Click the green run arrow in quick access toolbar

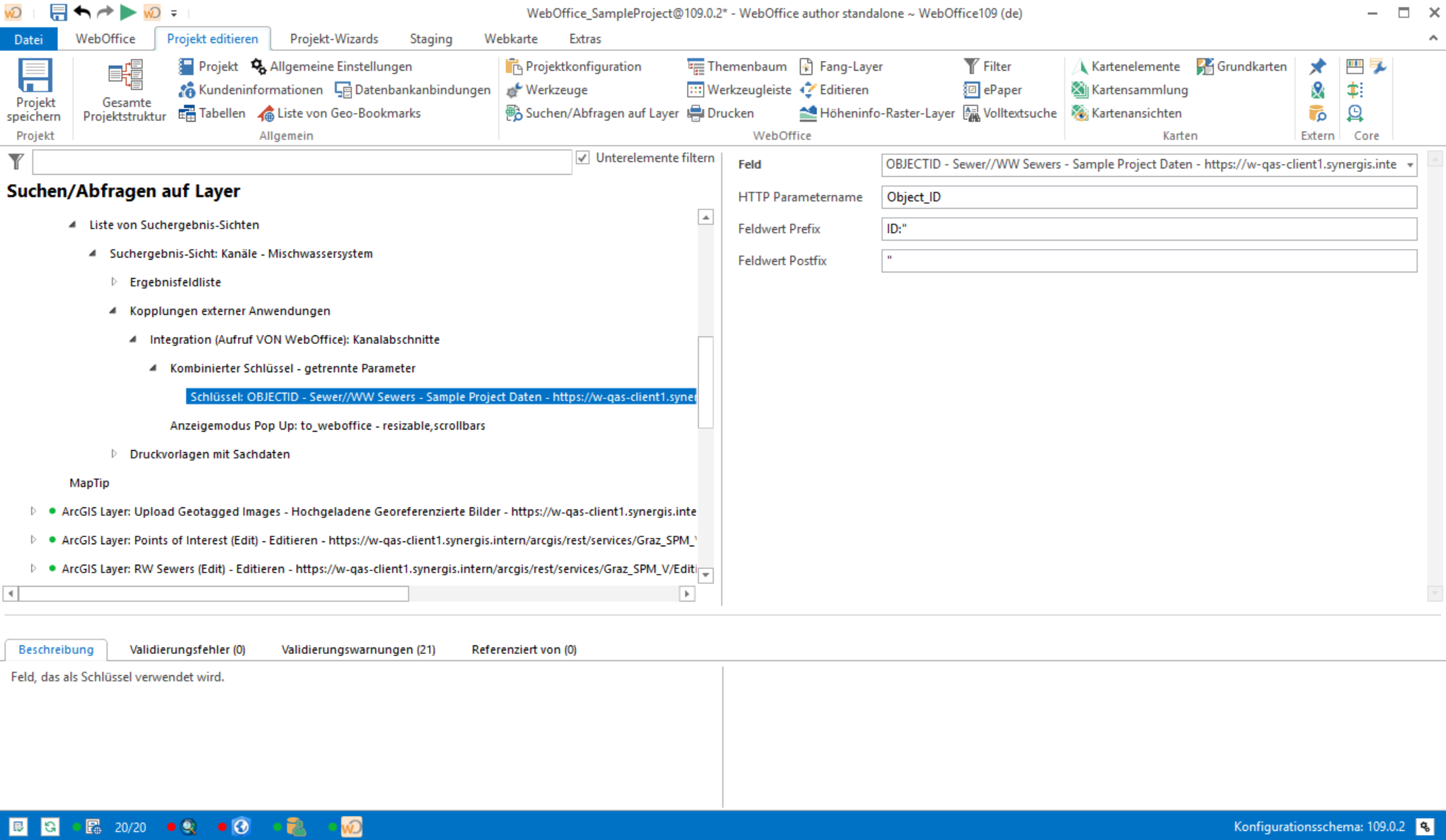(127, 12)
